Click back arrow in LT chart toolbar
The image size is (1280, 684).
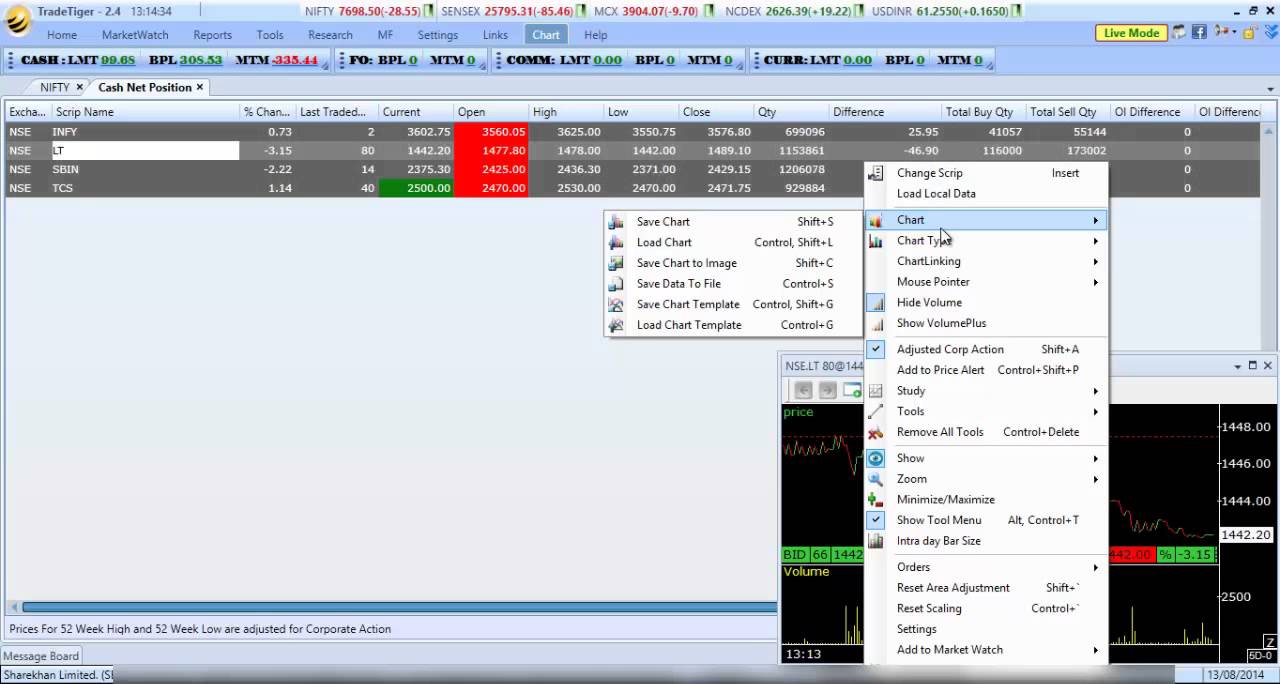(x=803, y=390)
